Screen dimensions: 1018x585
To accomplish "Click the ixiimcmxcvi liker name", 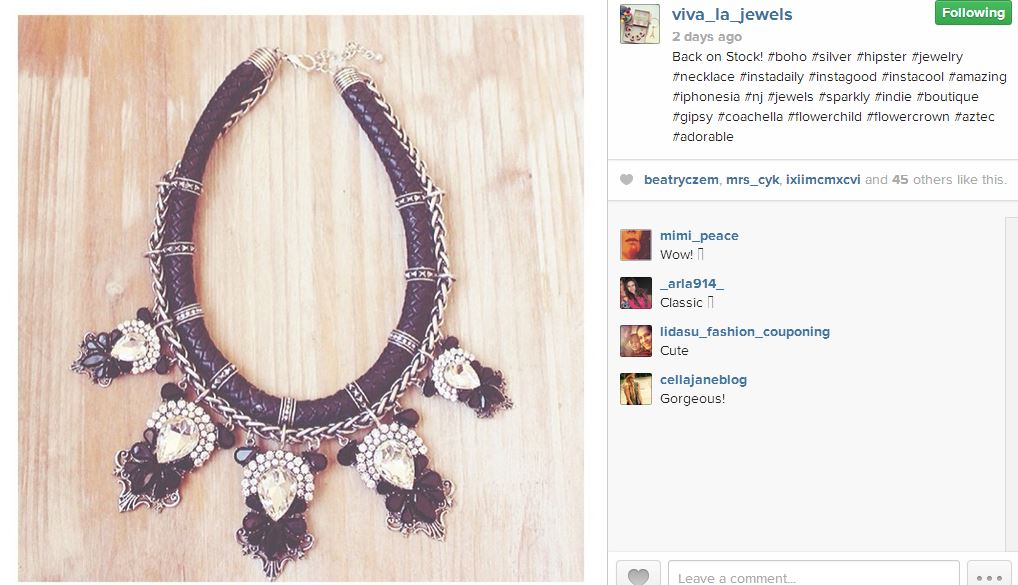I will (x=823, y=180).
